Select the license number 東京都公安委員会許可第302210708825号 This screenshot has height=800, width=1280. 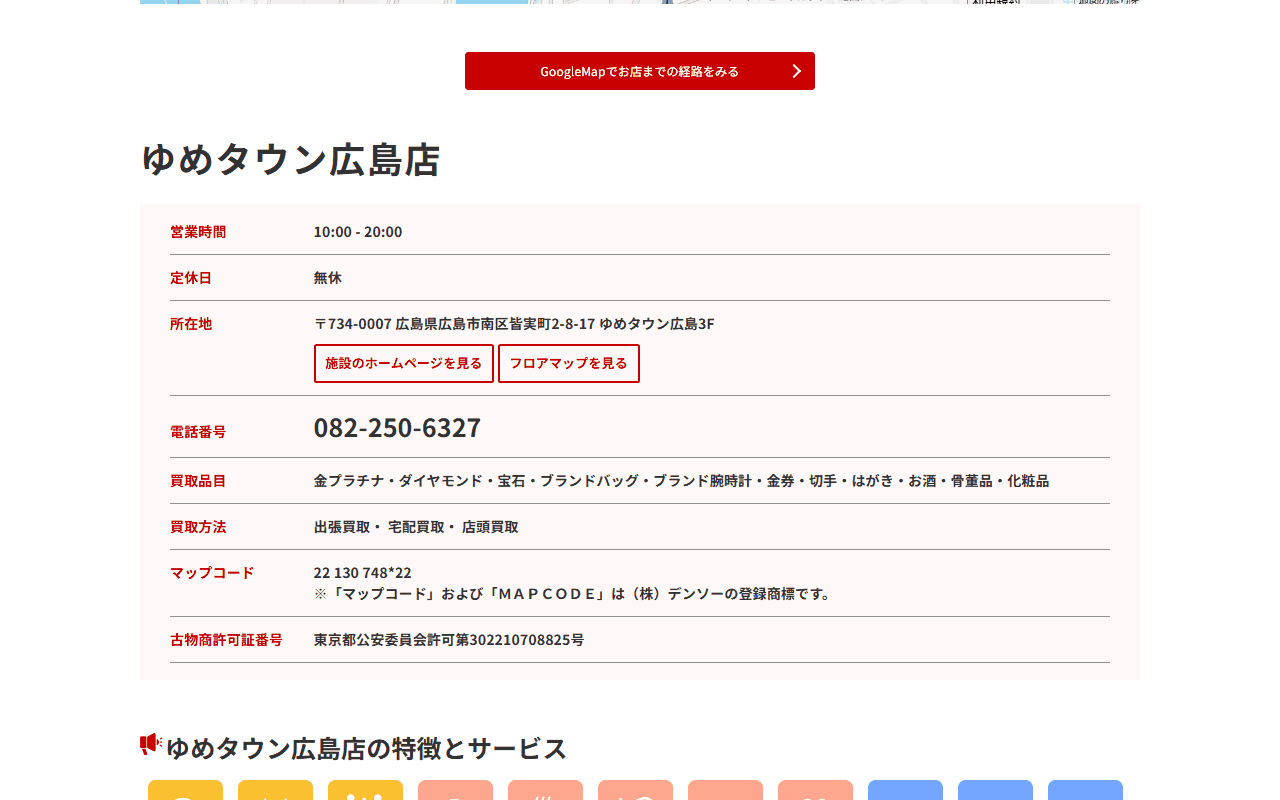[449, 640]
